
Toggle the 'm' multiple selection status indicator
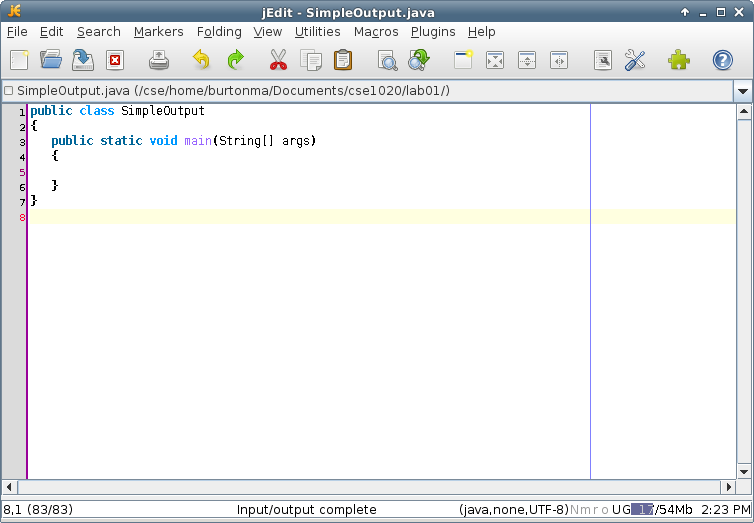[585, 510]
